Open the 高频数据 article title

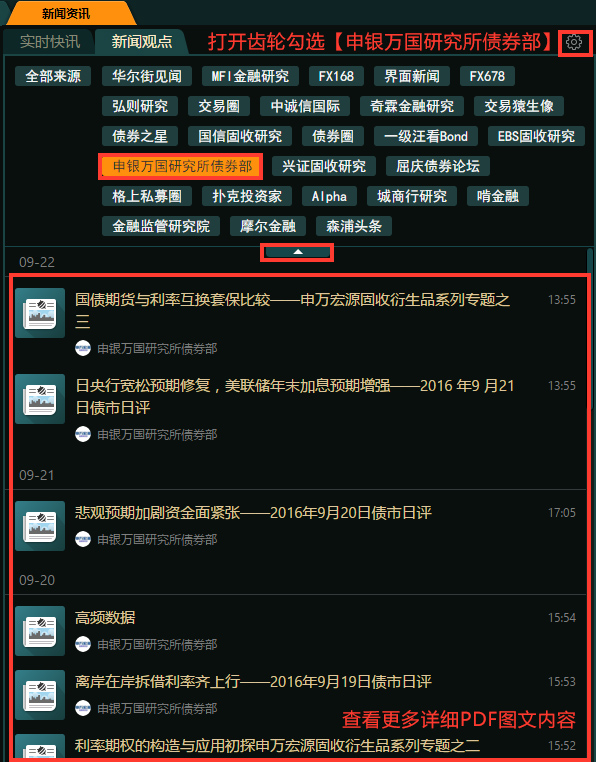click(x=105, y=617)
